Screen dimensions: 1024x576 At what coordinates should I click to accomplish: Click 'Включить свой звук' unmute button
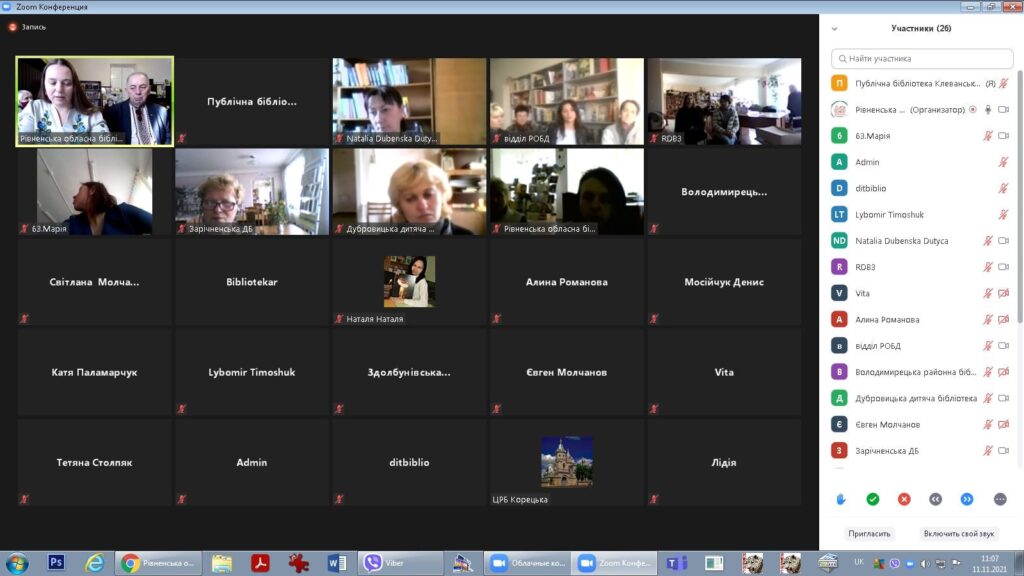tap(960, 534)
